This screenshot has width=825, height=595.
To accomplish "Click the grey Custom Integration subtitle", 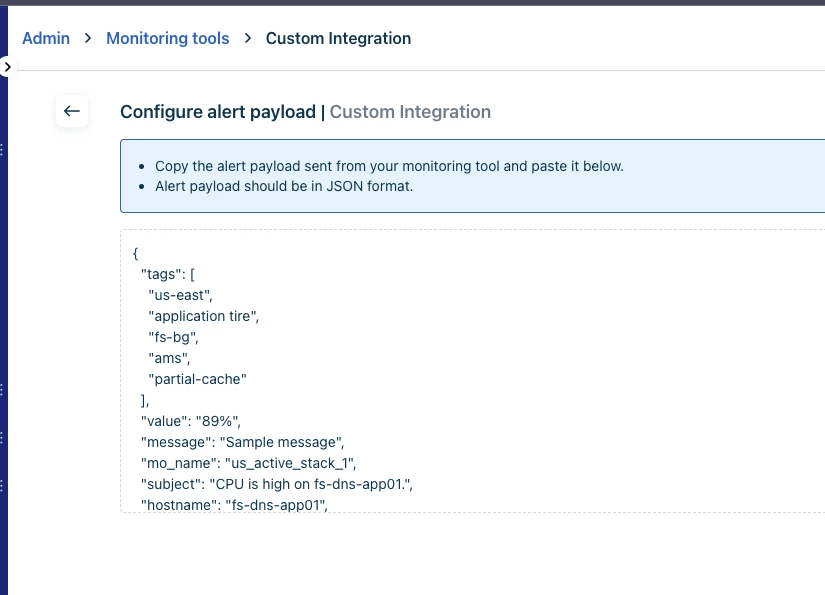I will [x=410, y=112].
